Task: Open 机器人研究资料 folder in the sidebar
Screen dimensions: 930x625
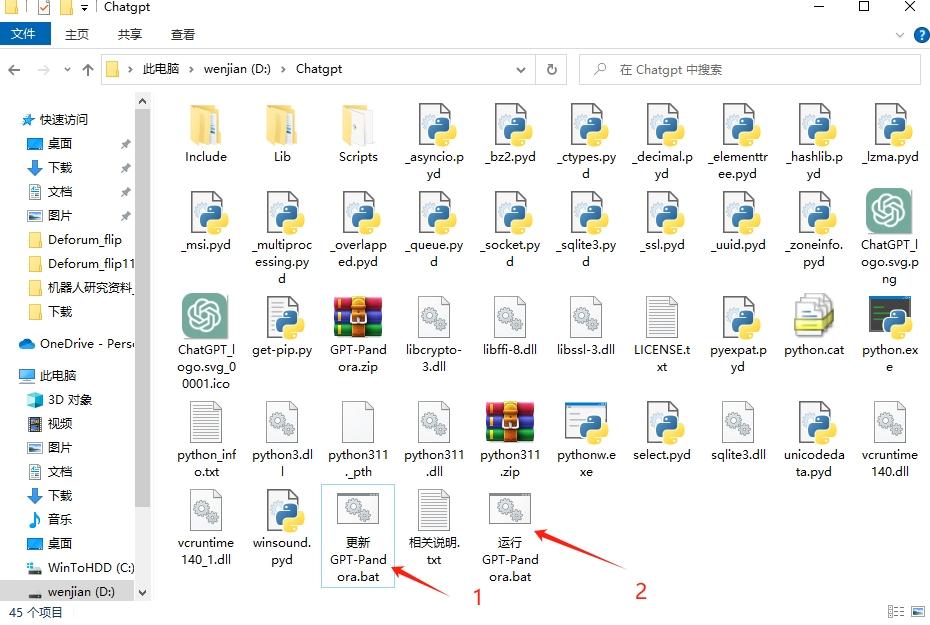Action: pyautogui.click(x=89, y=288)
